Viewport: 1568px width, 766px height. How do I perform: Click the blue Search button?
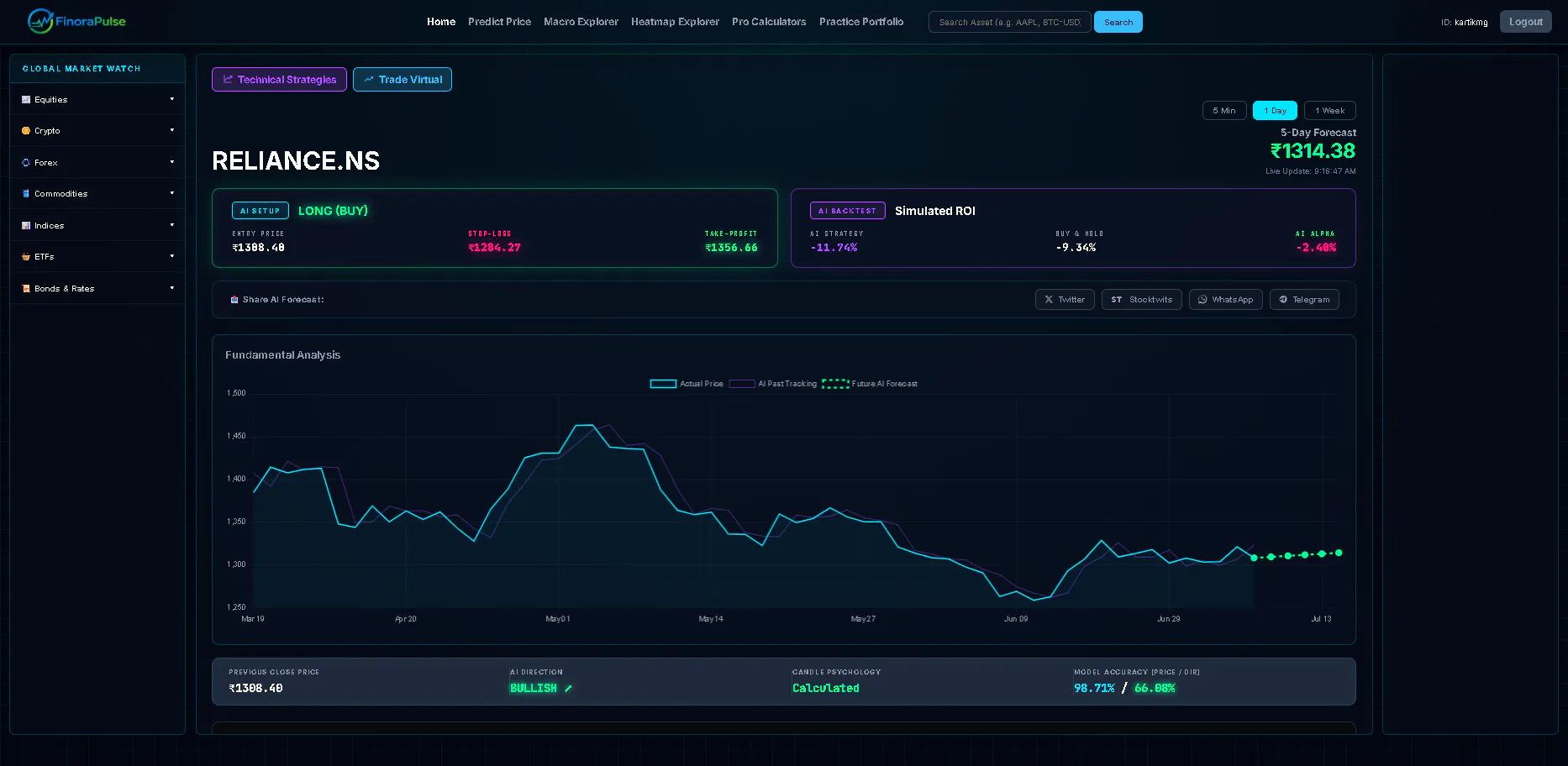(1118, 22)
